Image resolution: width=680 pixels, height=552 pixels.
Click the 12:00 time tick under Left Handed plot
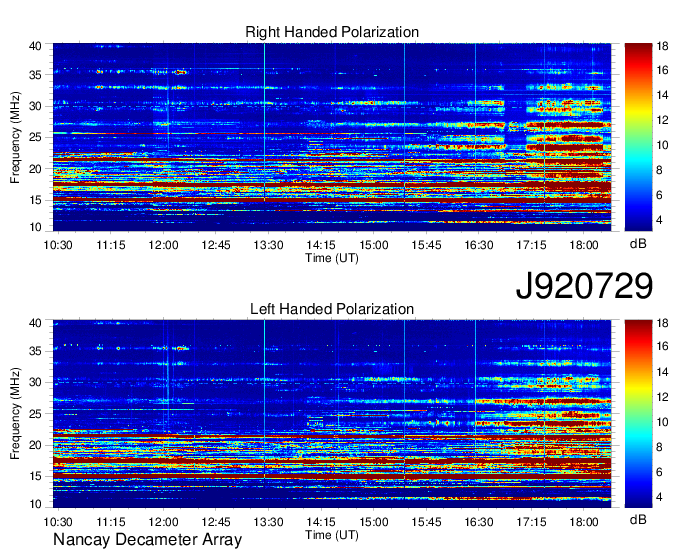(163, 522)
